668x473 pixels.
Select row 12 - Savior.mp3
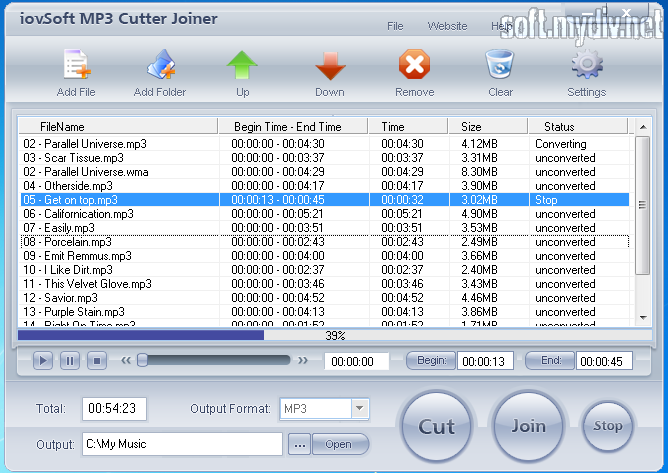(x=325, y=298)
